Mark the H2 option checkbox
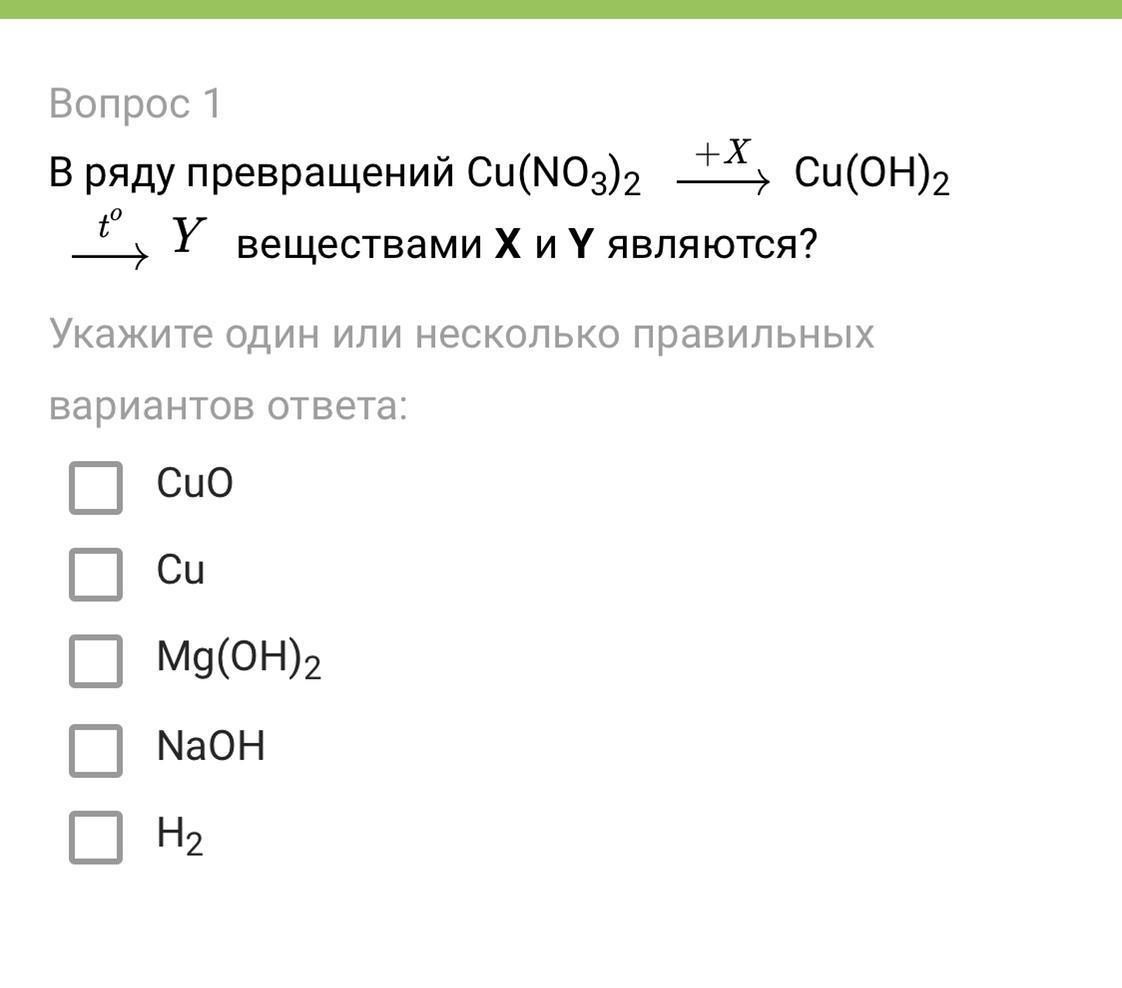The image size is (1122, 988). pos(96,837)
